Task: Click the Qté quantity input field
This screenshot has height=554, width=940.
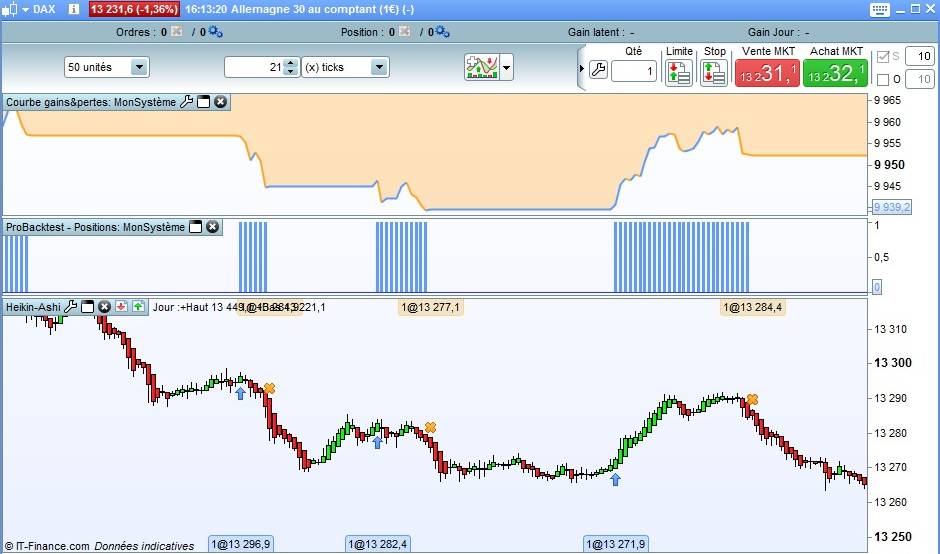Action: click(634, 71)
